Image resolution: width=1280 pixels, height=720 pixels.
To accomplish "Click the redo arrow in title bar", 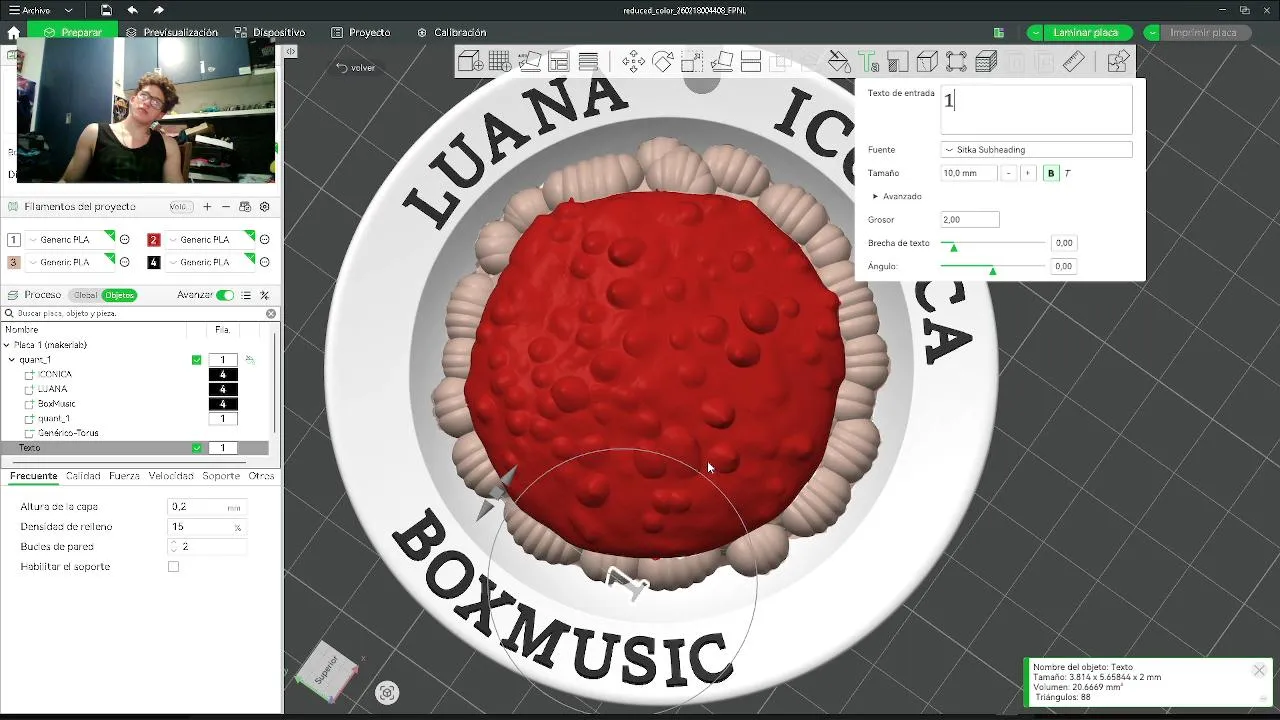I will (x=158, y=10).
